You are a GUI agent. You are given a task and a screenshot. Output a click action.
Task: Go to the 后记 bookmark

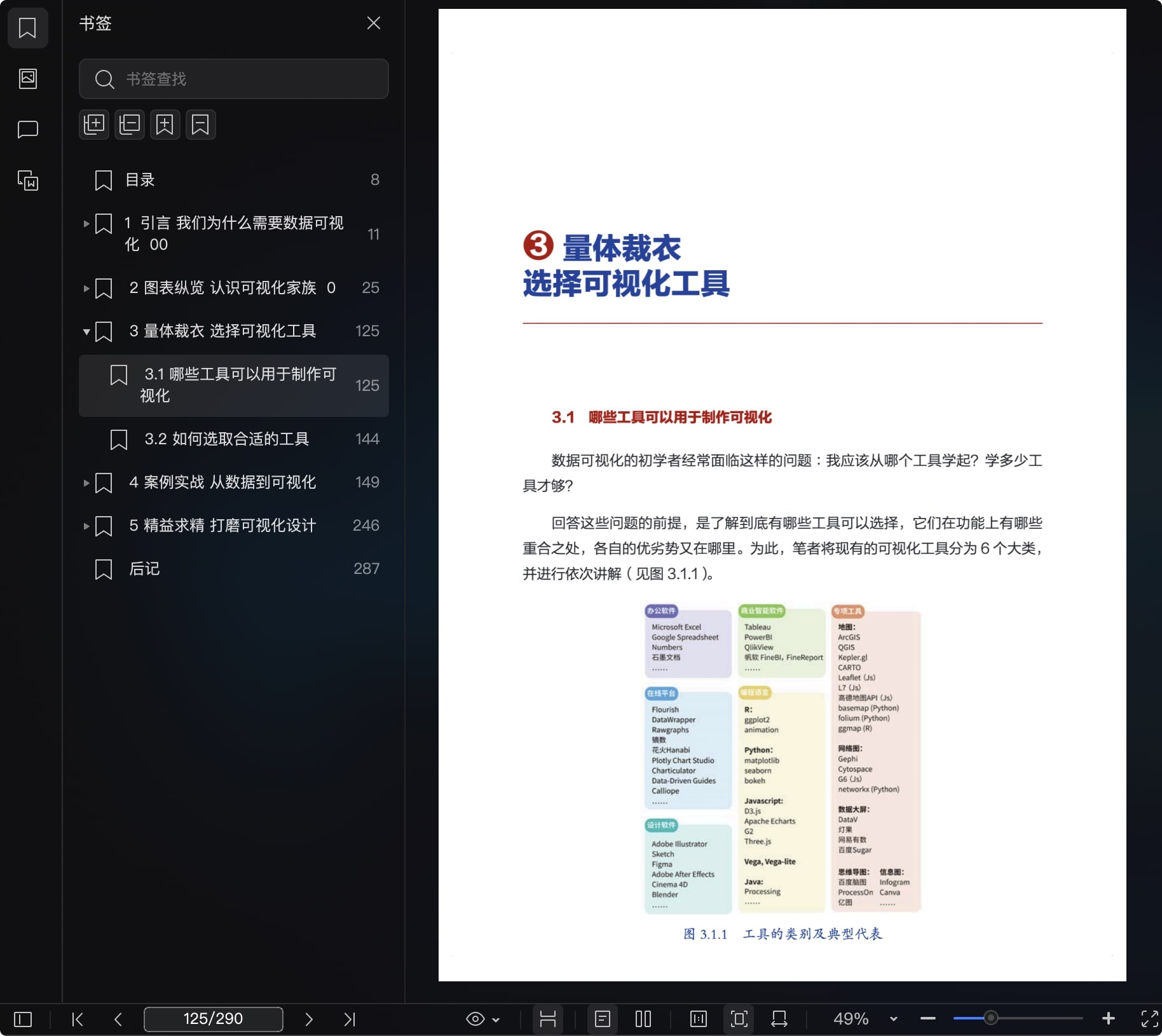tap(233, 569)
